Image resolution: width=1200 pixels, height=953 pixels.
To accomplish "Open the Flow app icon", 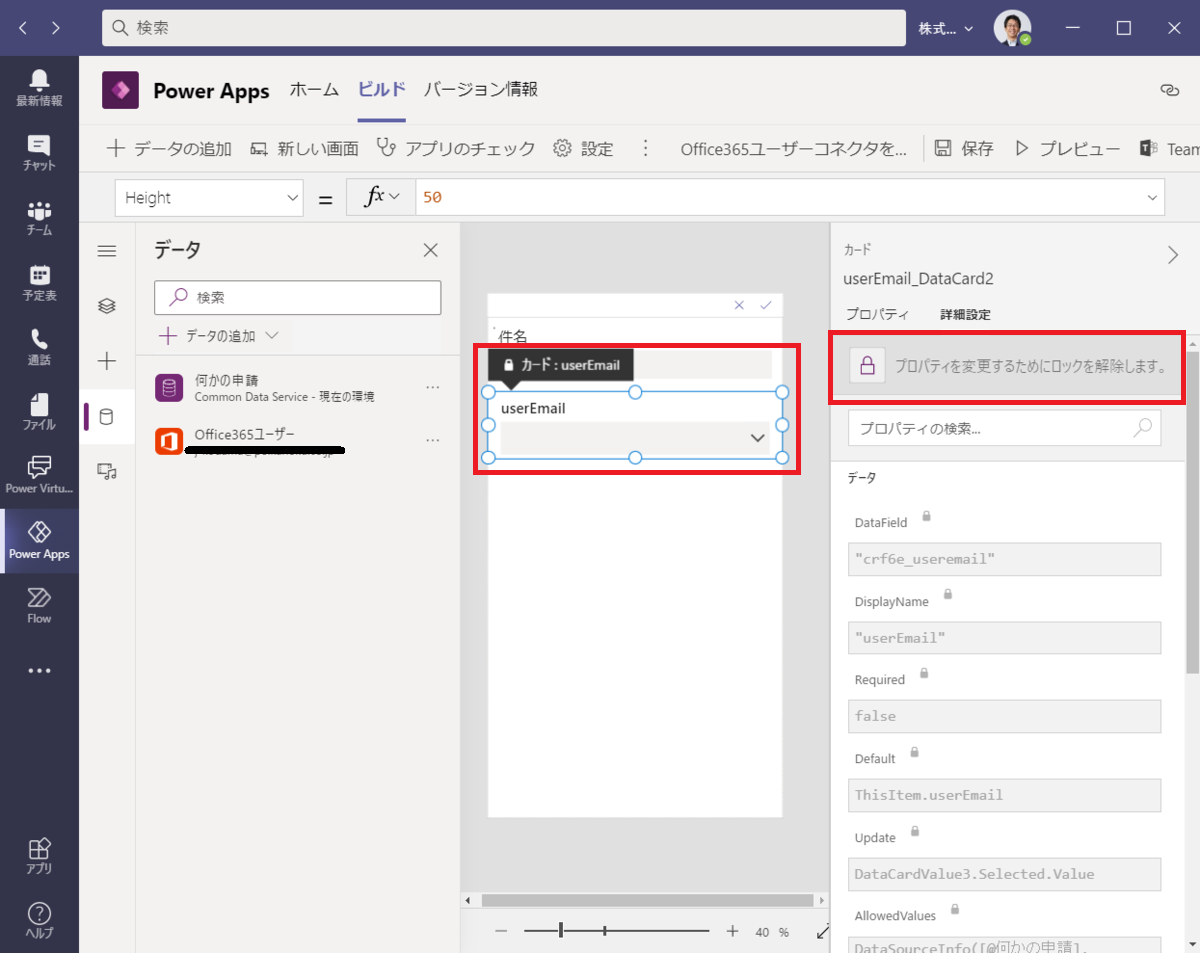I will (x=39, y=606).
